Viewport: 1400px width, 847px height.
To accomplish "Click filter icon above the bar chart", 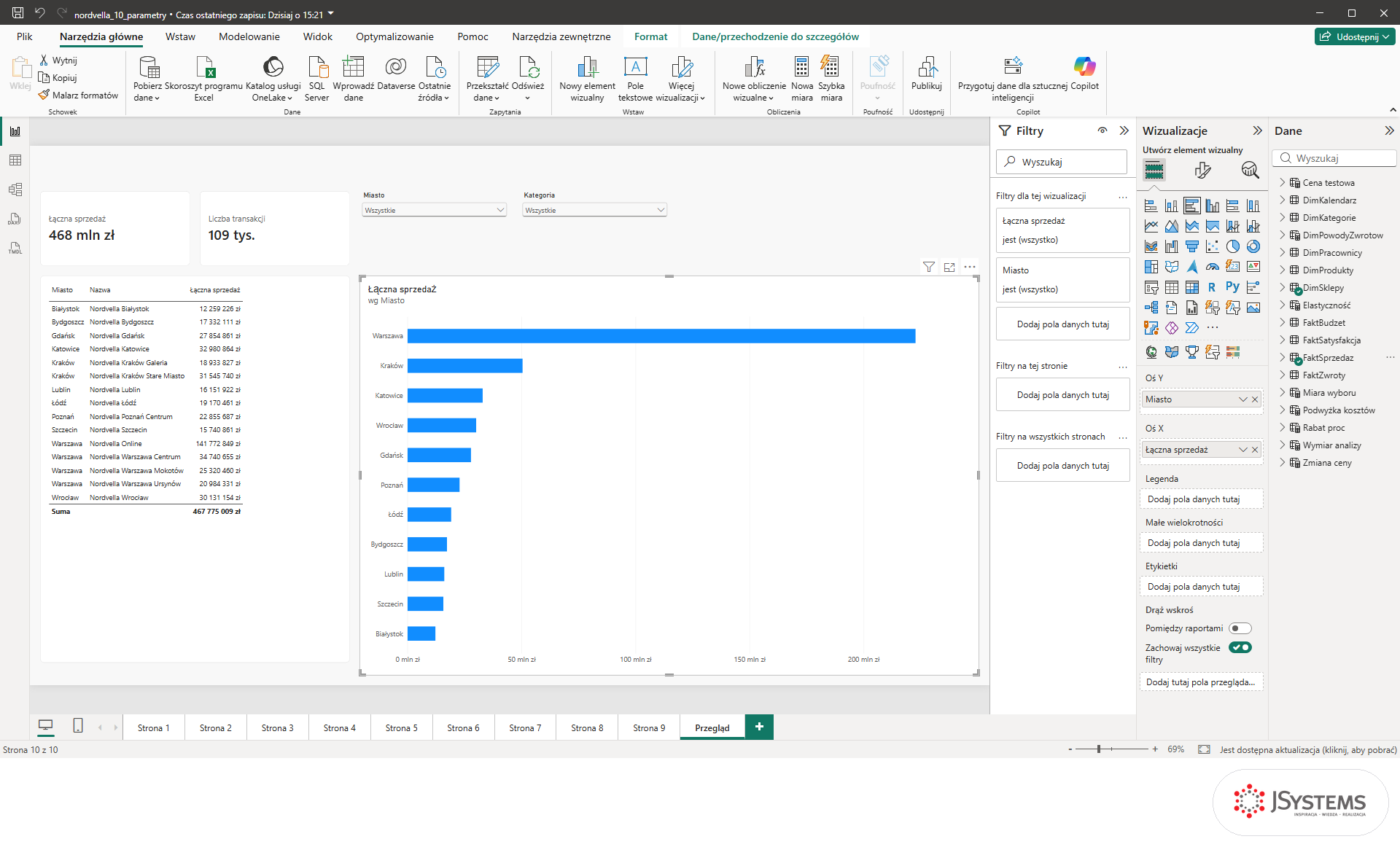I will pos(928,268).
